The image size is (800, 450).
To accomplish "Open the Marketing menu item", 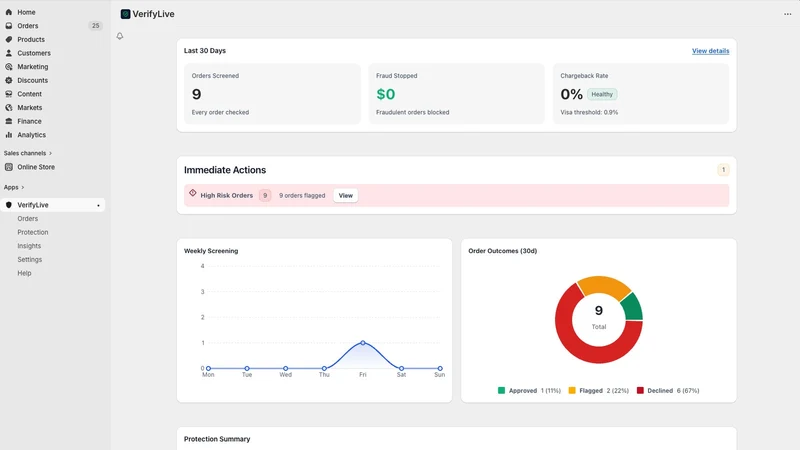I will [x=33, y=66].
